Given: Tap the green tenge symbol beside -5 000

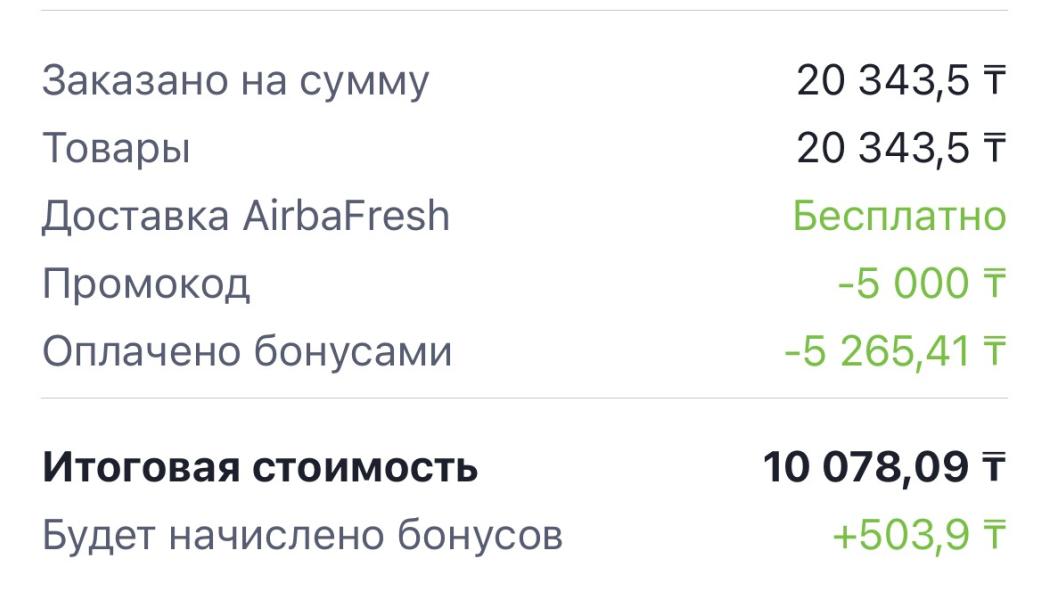Looking at the screenshot, I should (x=994, y=283).
